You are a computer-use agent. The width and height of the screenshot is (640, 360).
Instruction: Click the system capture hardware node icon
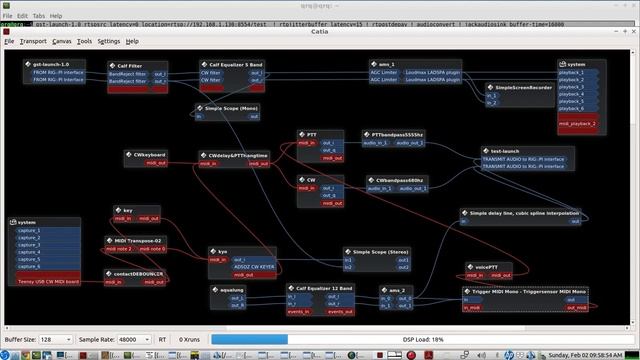click(x=13, y=222)
